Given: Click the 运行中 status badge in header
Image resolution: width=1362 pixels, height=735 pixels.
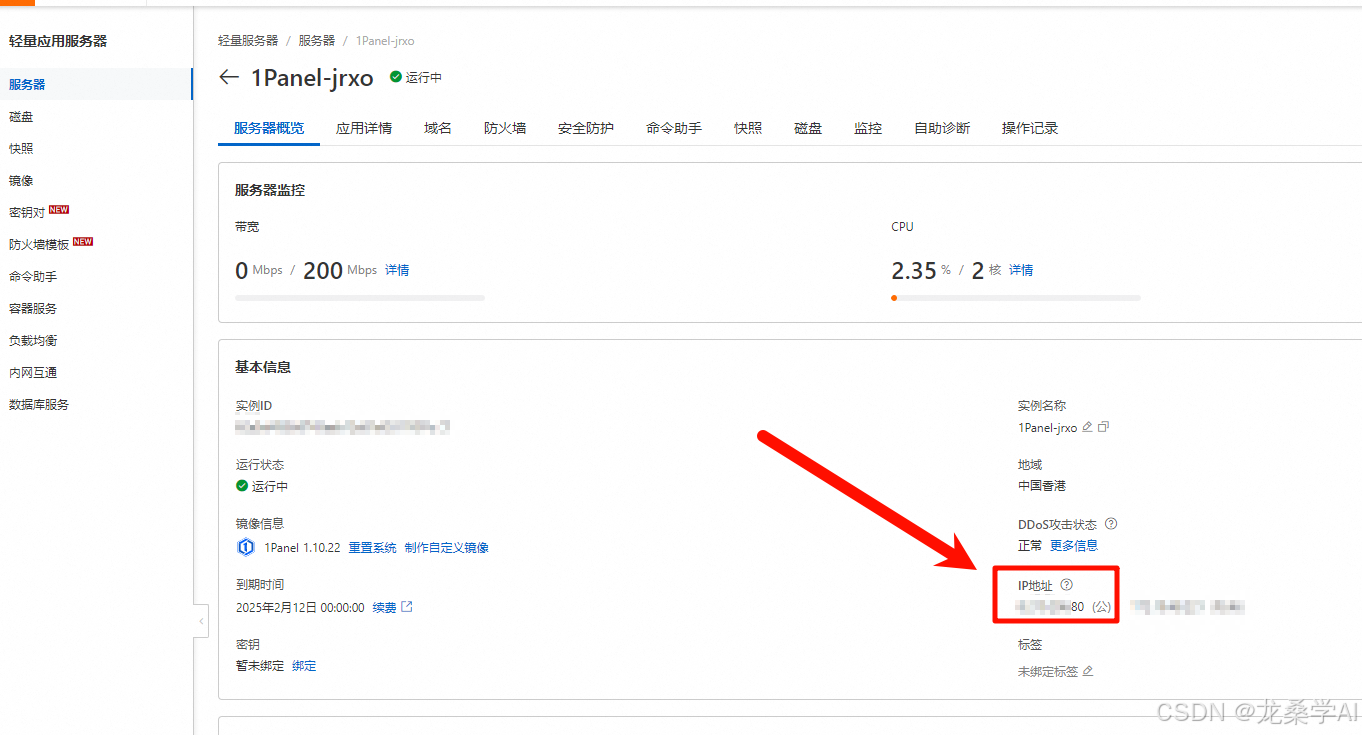Looking at the screenshot, I should click(416, 77).
